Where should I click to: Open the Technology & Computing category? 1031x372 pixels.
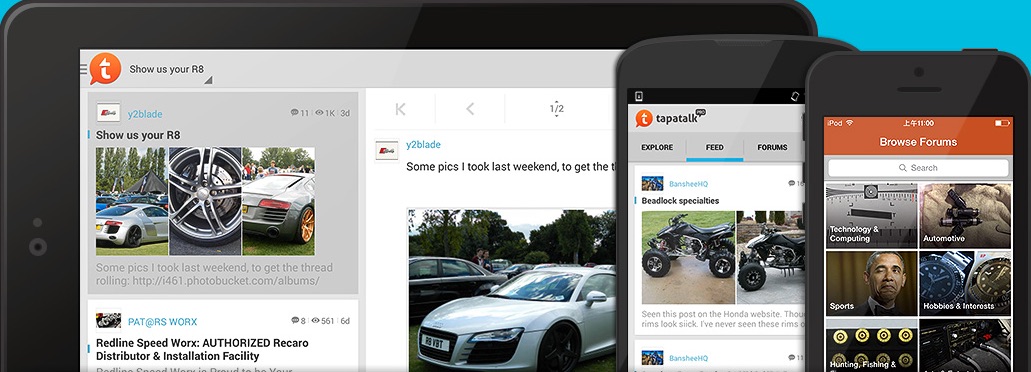871,216
